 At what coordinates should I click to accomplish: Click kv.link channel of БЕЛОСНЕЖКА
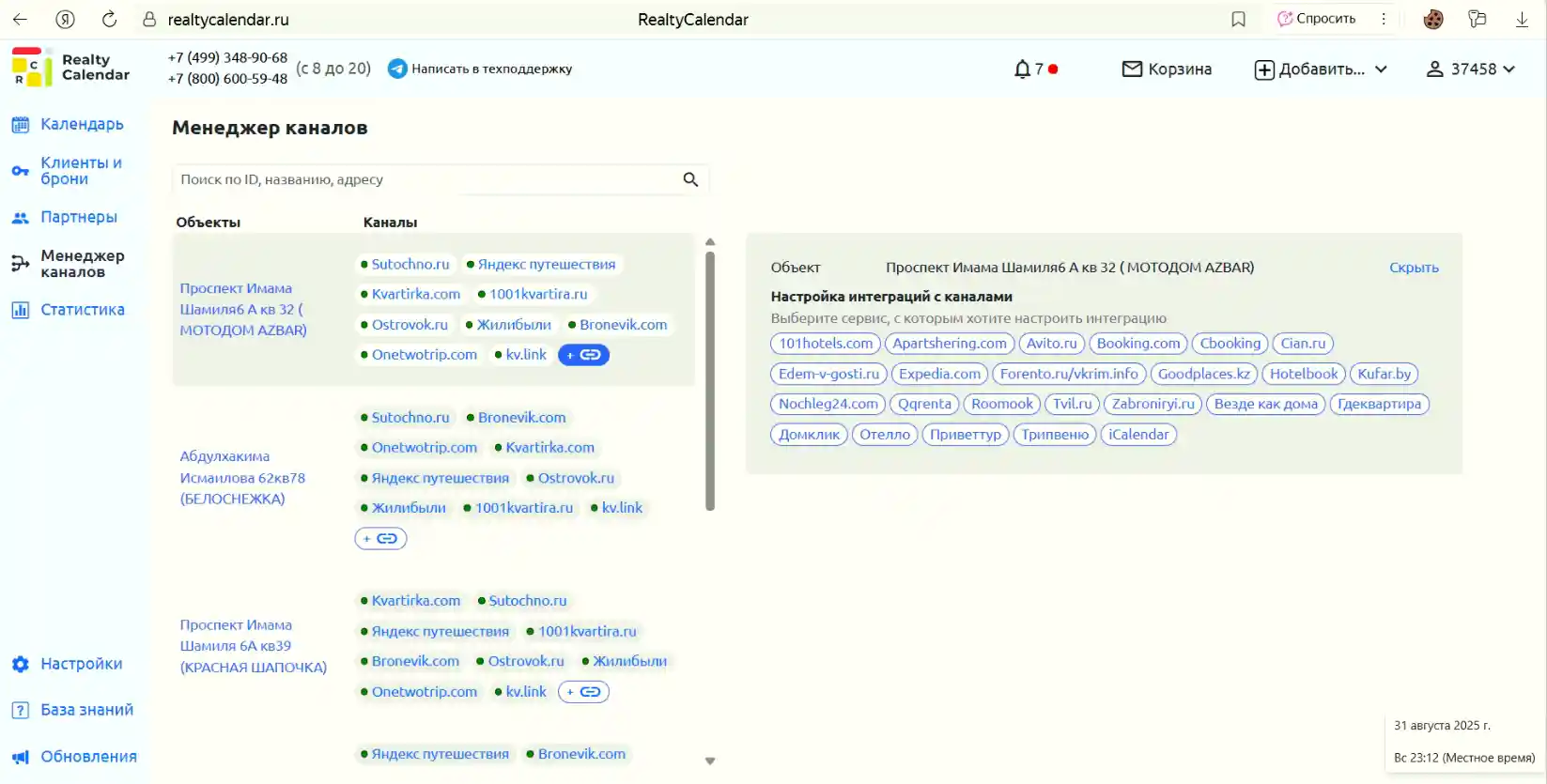coord(617,508)
